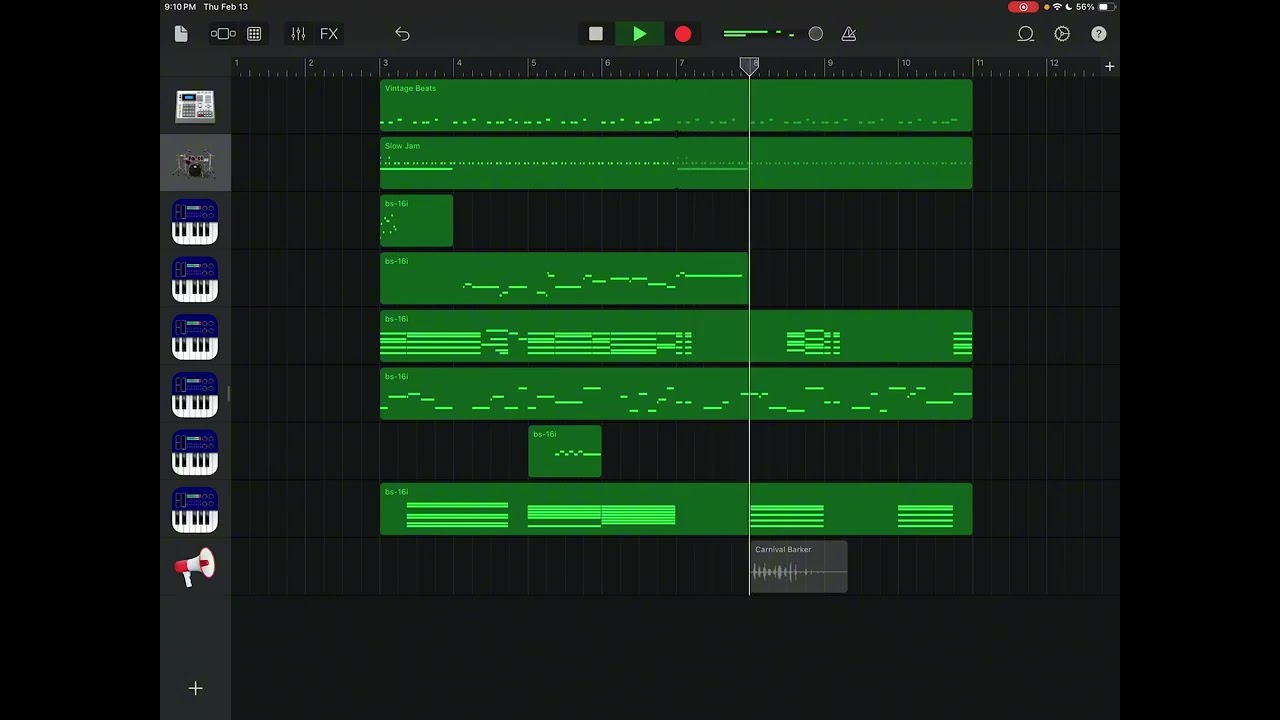Viewport: 1280px width, 720px height.
Task: Select the first bs-16i keyboard track icon
Action: point(195,222)
